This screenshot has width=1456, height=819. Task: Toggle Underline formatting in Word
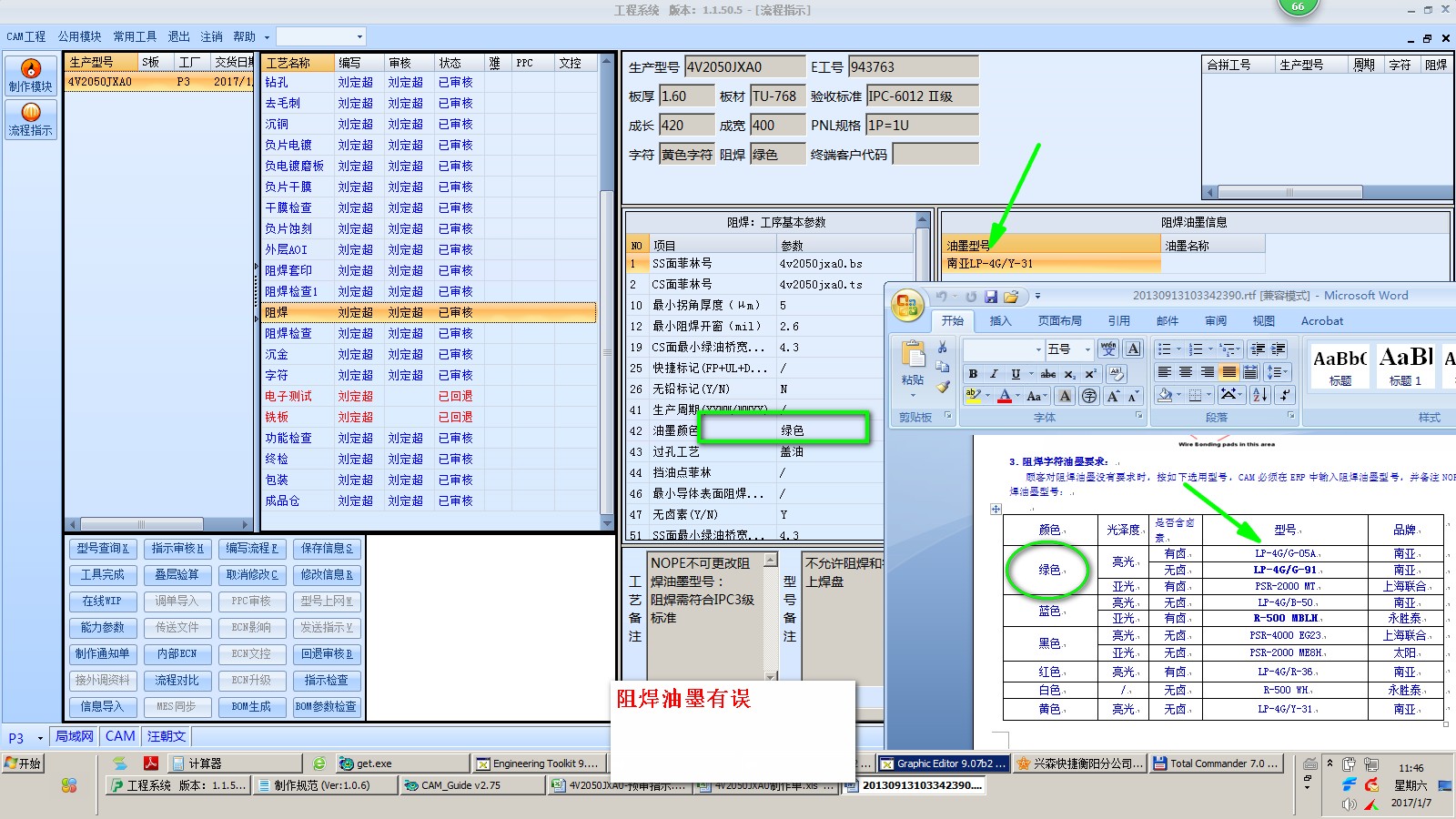coord(1016,374)
